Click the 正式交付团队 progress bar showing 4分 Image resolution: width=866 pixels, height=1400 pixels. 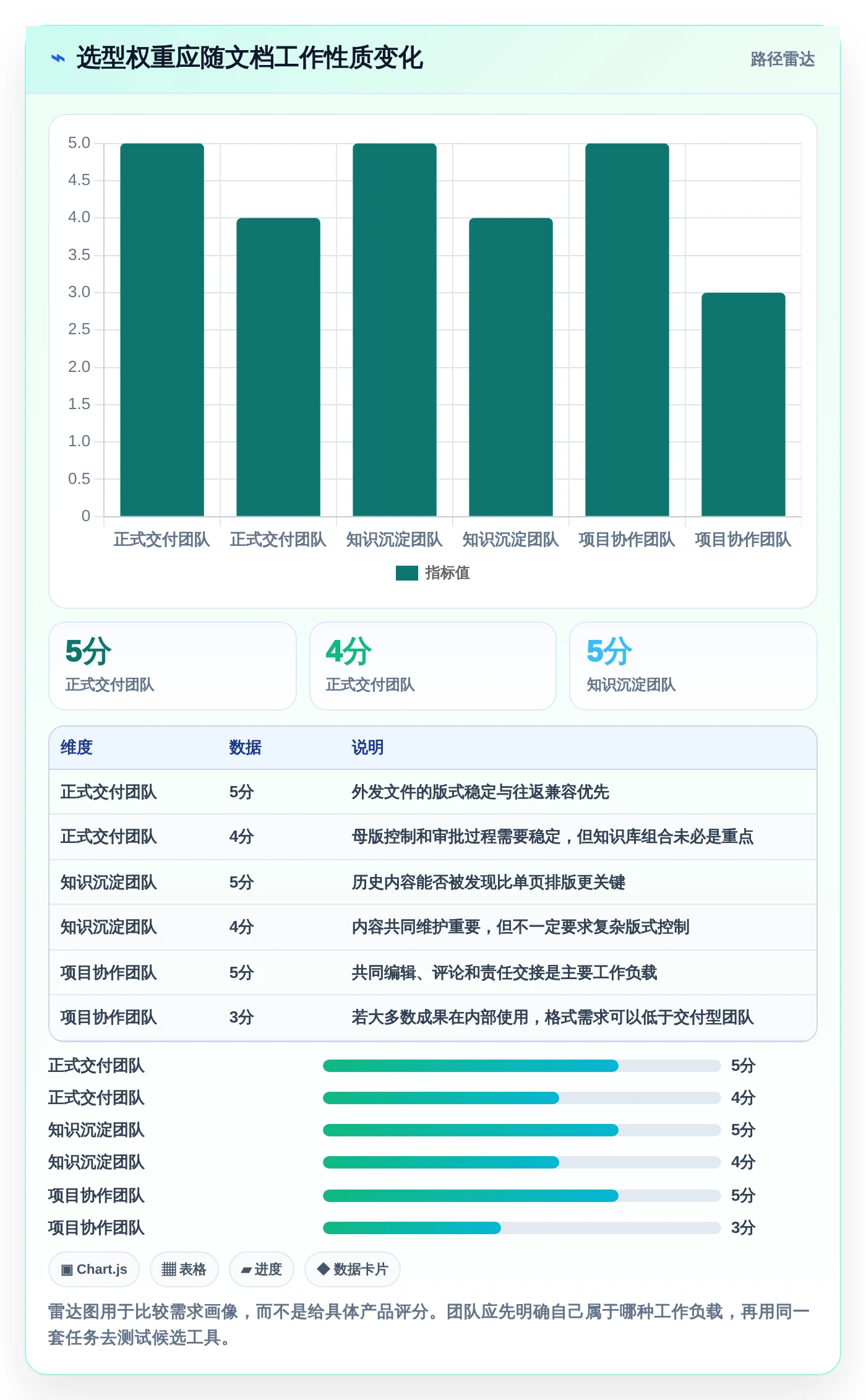coord(522,1098)
